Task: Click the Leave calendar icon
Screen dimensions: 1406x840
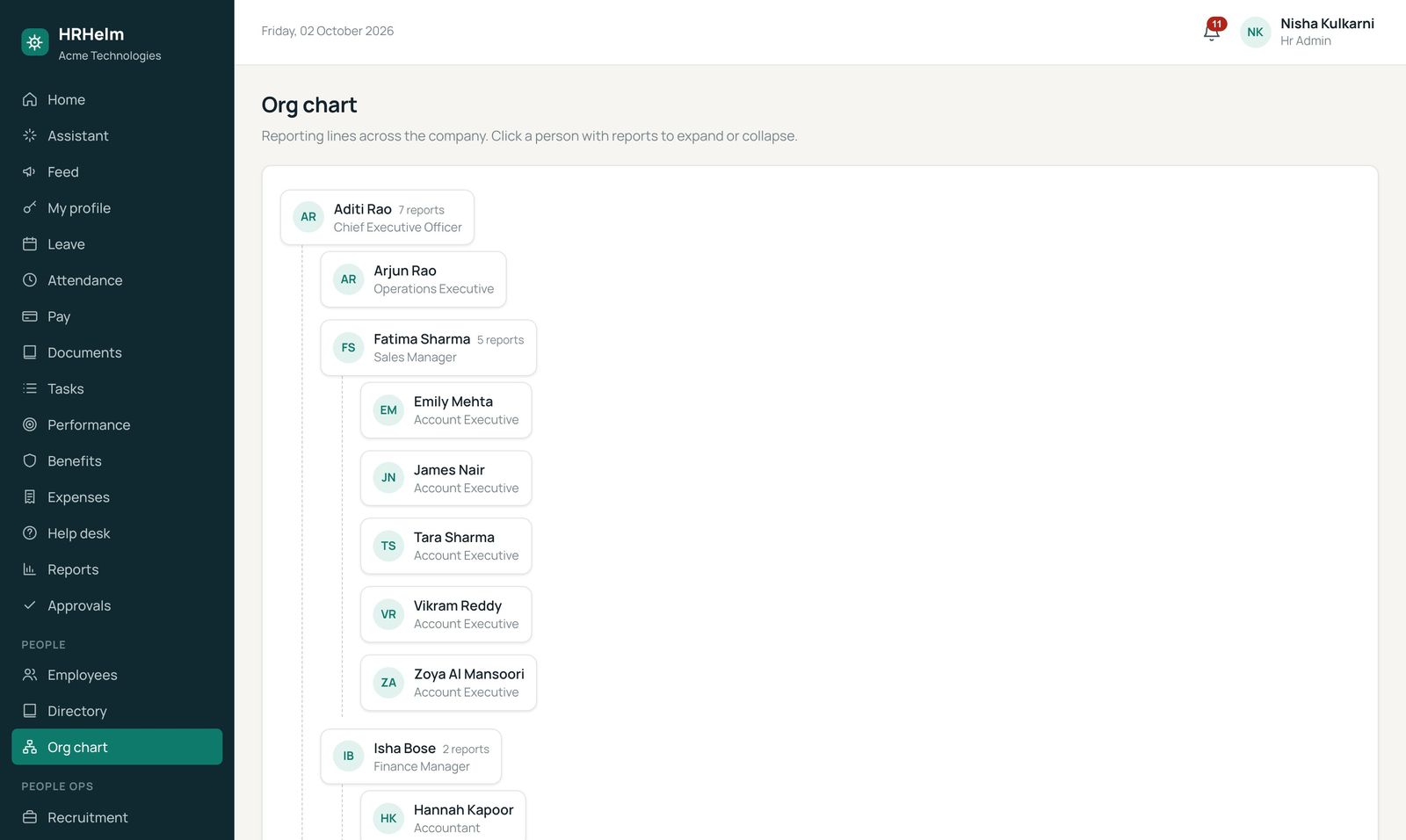Action: pos(30,243)
